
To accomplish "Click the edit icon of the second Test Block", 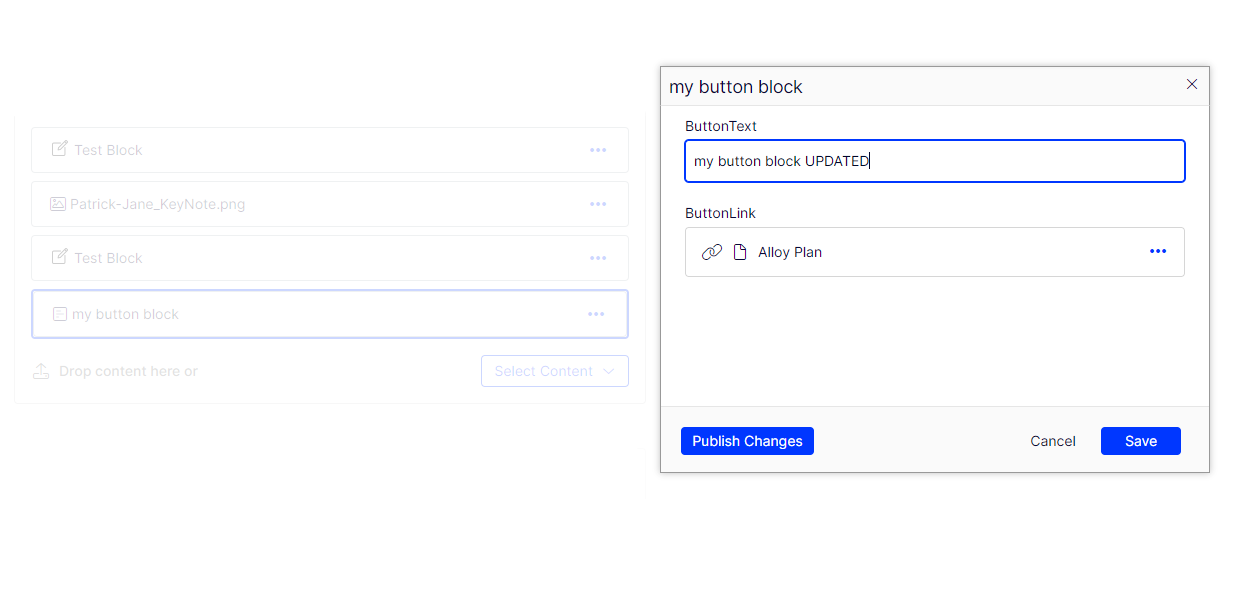I will coord(59,257).
